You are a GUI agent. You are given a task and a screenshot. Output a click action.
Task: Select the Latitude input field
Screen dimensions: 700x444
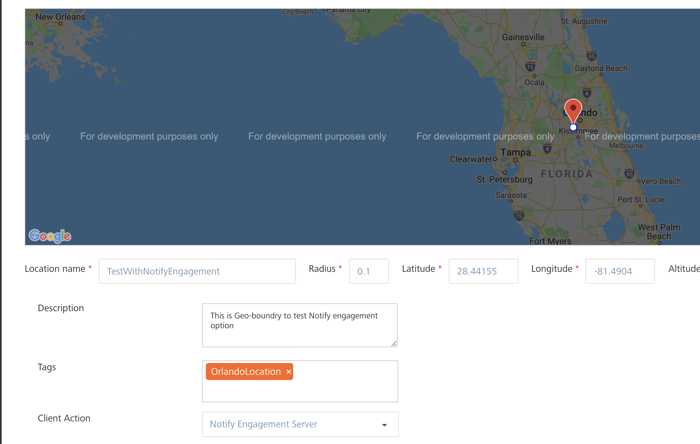click(483, 271)
